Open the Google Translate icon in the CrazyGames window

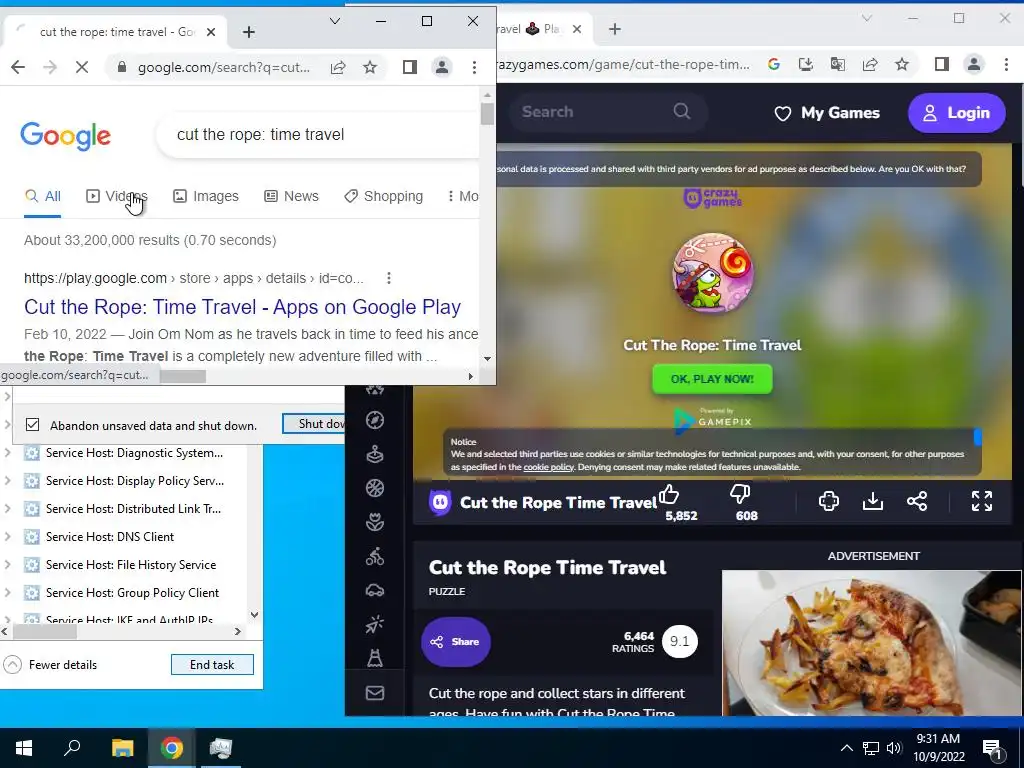[x=837, y=64]
